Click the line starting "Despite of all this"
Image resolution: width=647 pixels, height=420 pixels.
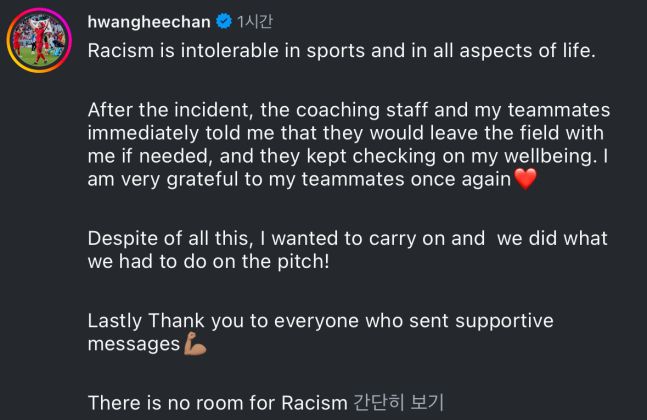[x=347, y=240]
